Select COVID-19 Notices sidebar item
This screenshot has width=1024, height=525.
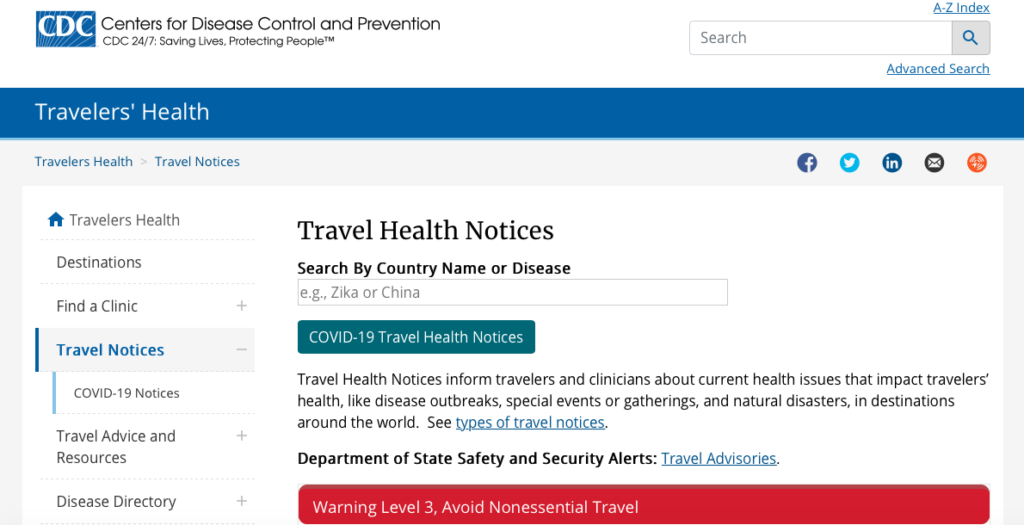(x=127, y=393)
